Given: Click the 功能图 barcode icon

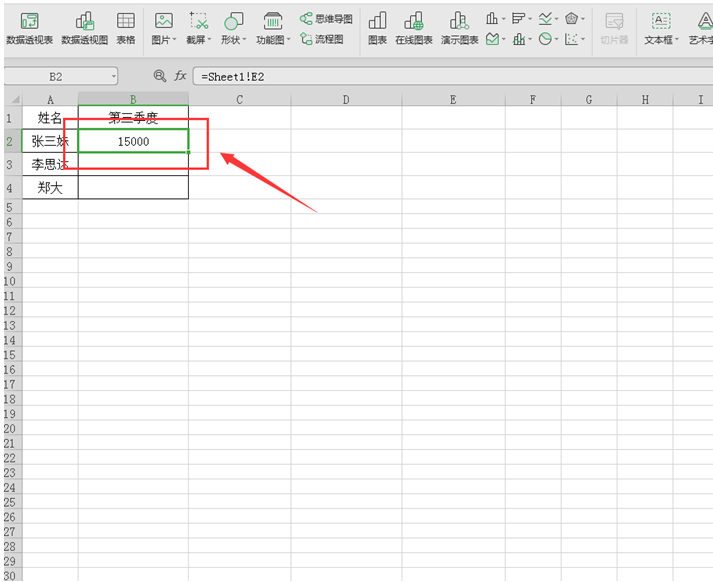Looking at the screenshot, I should click(273, 21).
